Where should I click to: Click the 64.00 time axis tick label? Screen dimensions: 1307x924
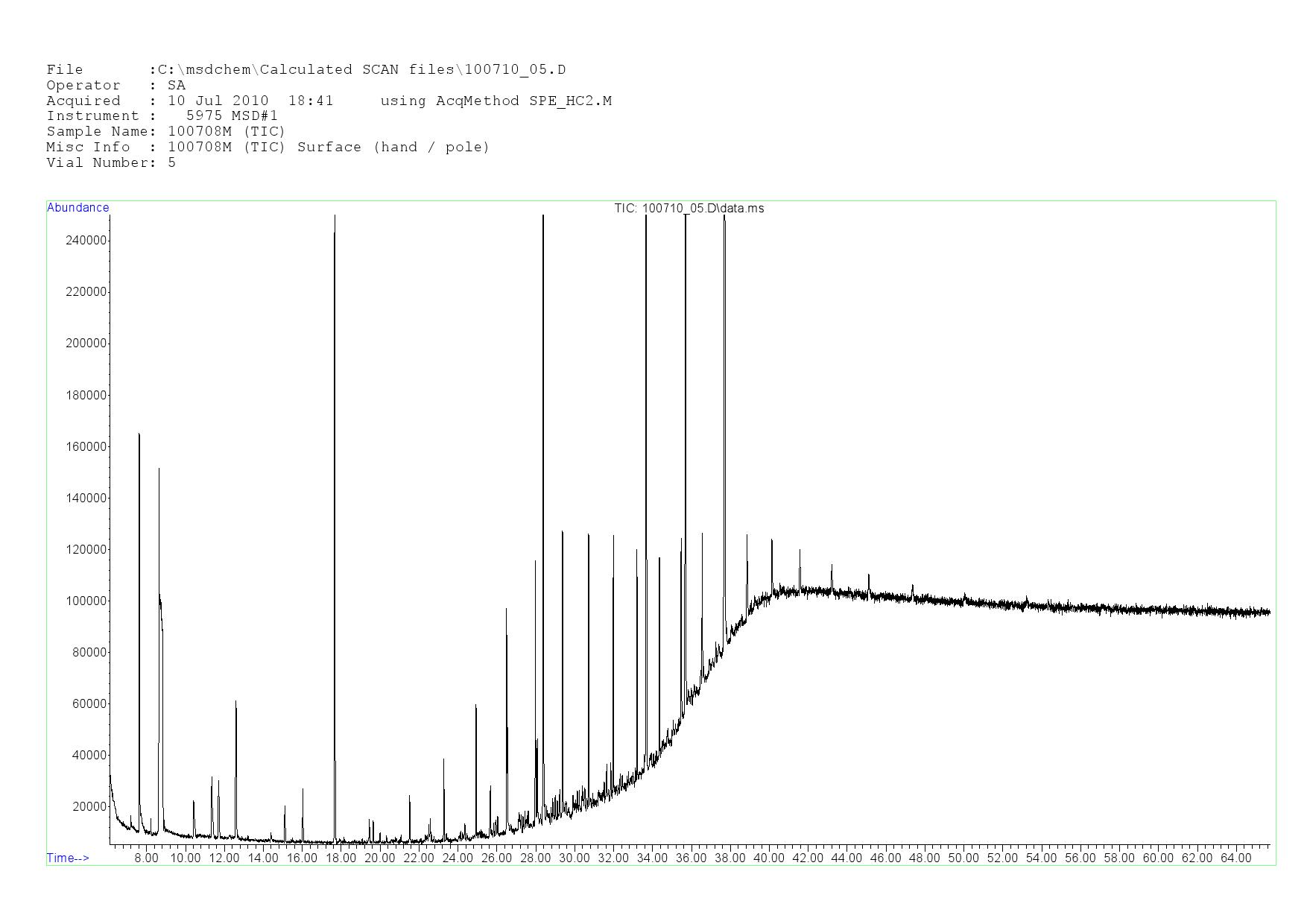[1235, 858]
